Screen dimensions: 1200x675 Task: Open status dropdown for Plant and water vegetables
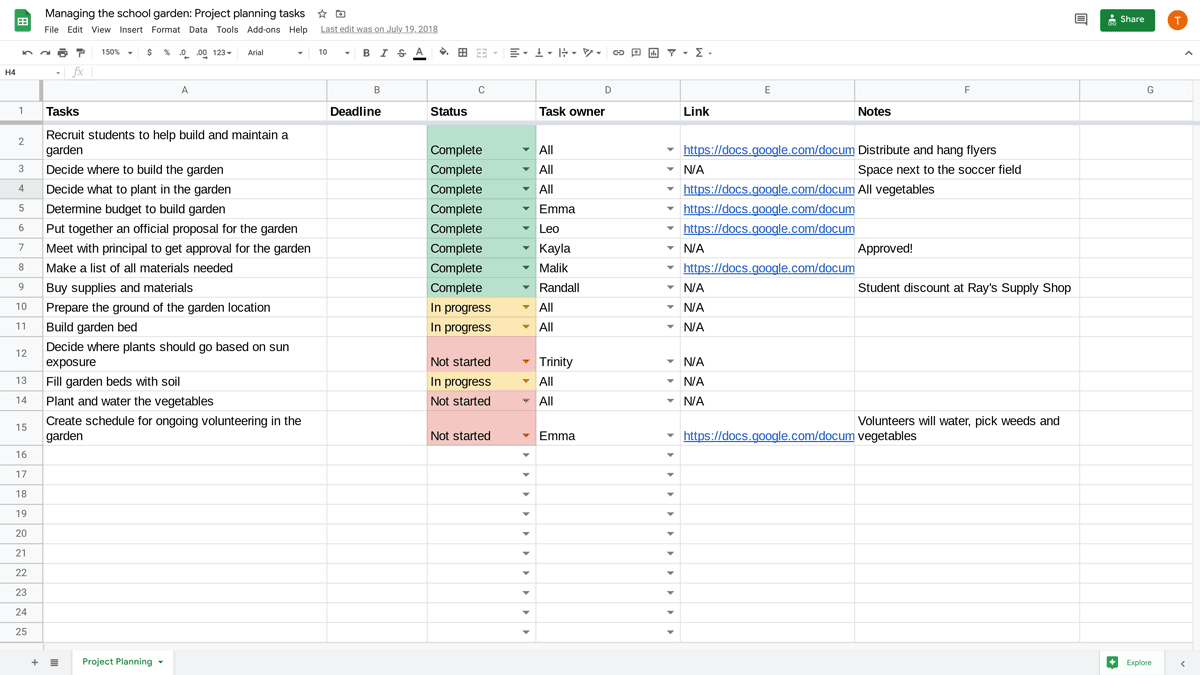(x=526, y=401)
